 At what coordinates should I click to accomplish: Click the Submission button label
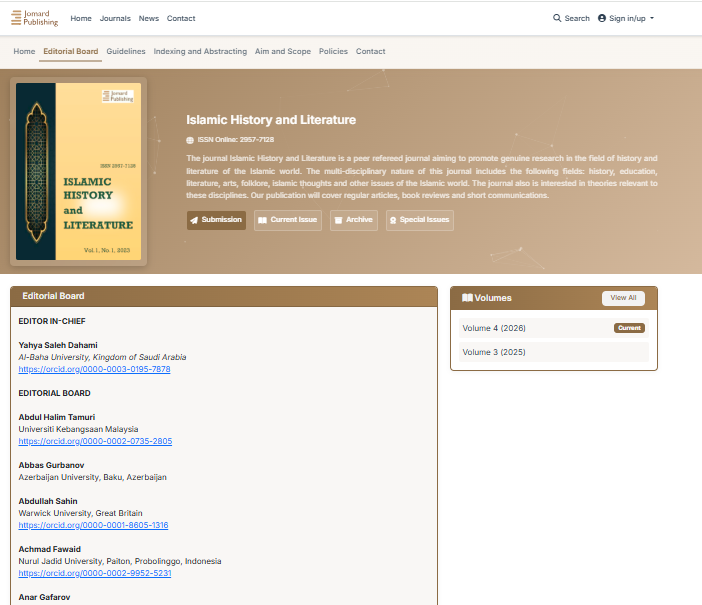(222, 219)
